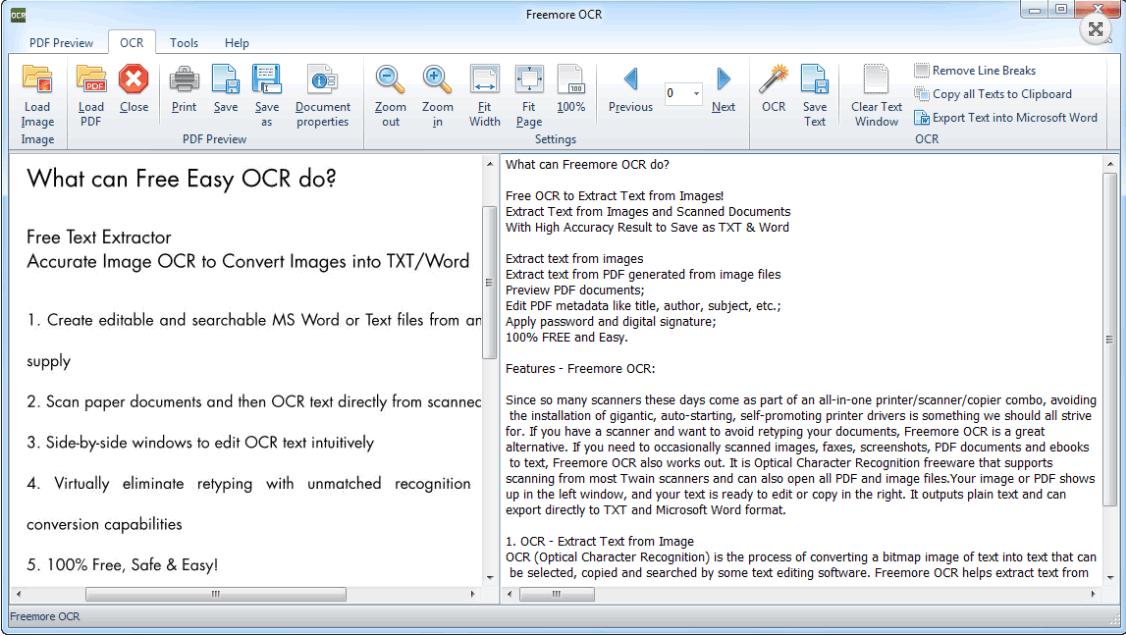
Task: Click the right arrow of the text pane horizontal scrollbar
Action: coord(1093,594)
